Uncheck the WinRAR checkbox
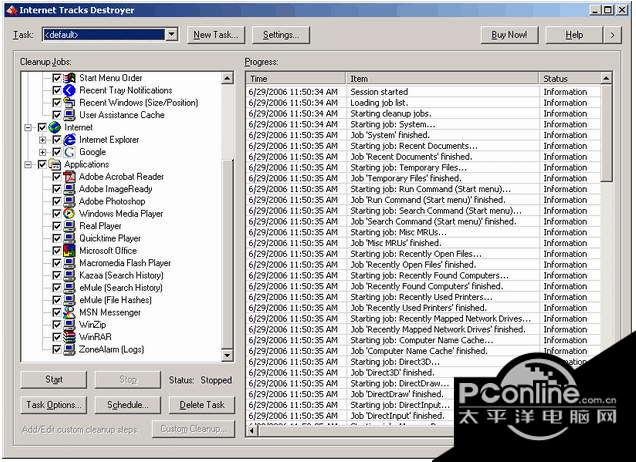The image size is (636, 462). pos(57,337)
